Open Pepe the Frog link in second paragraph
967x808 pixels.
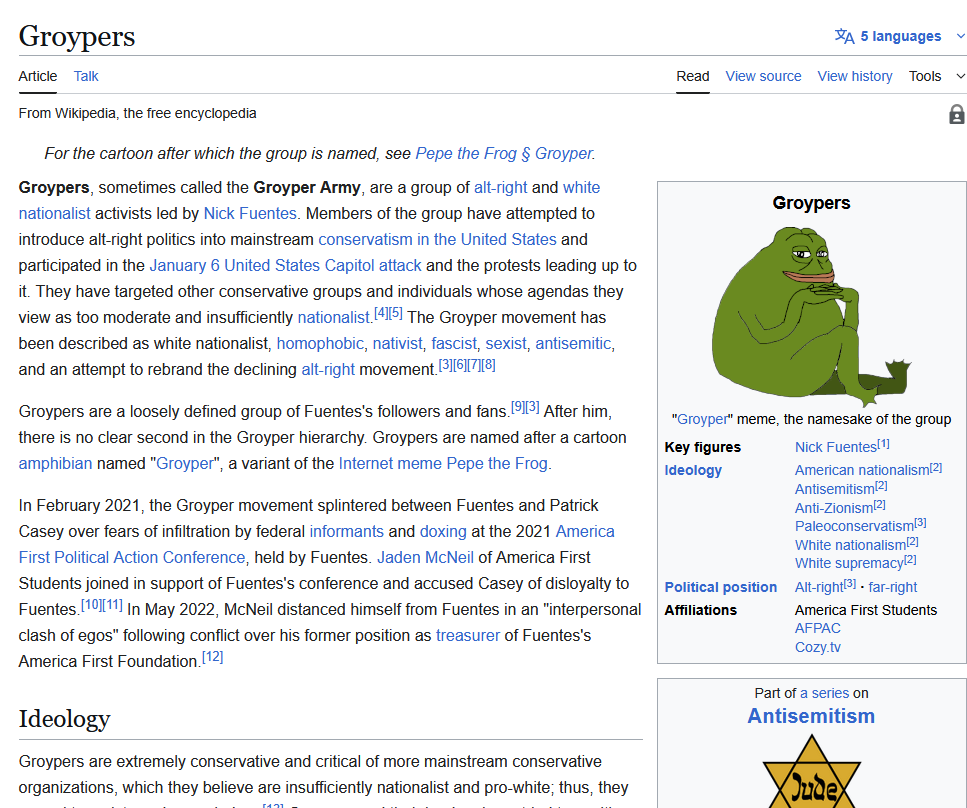pos(497,463)
